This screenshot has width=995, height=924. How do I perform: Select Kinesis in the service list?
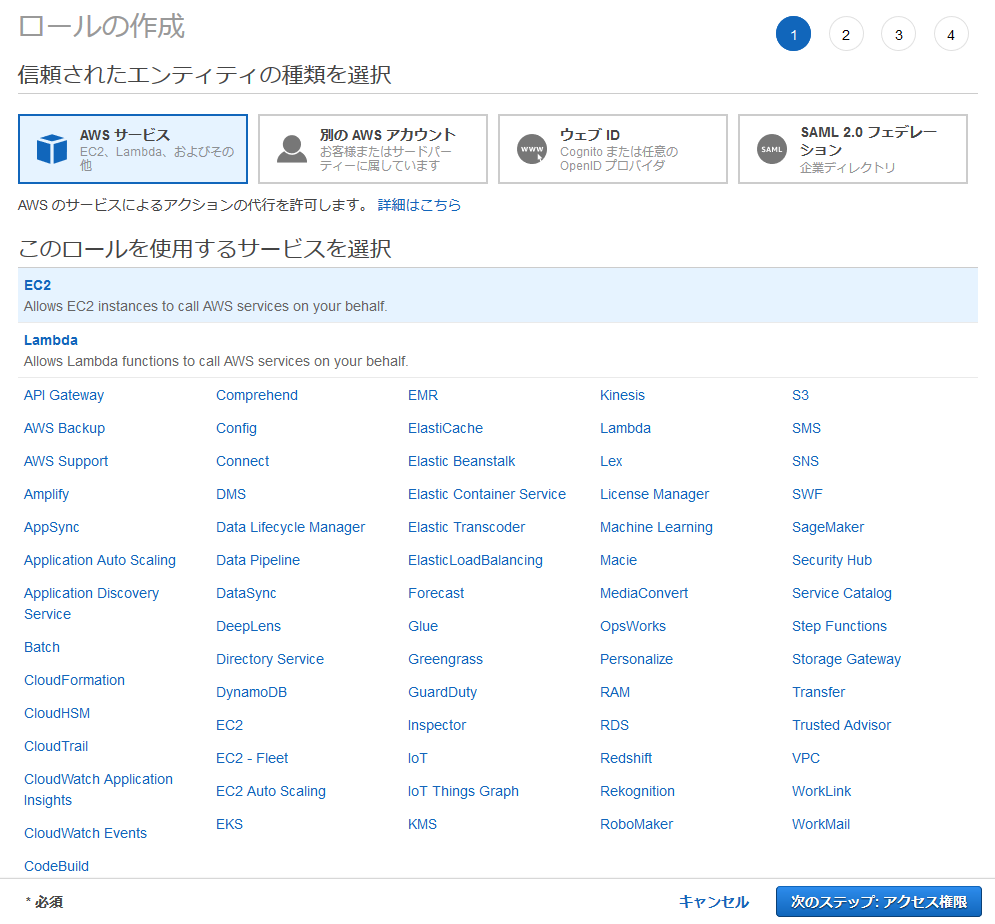(x=622, y=395)
